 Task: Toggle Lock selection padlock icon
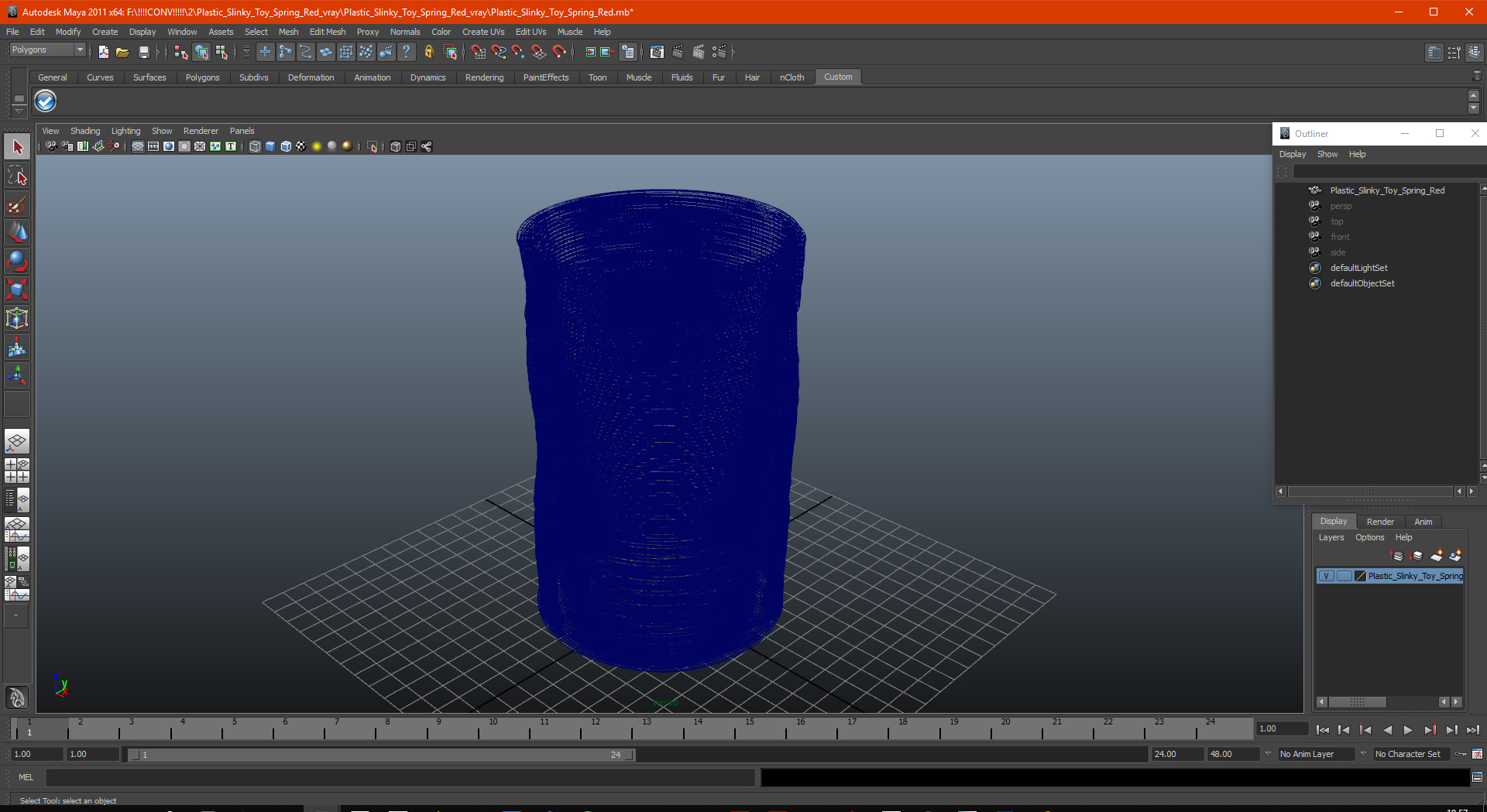(428, 52)
